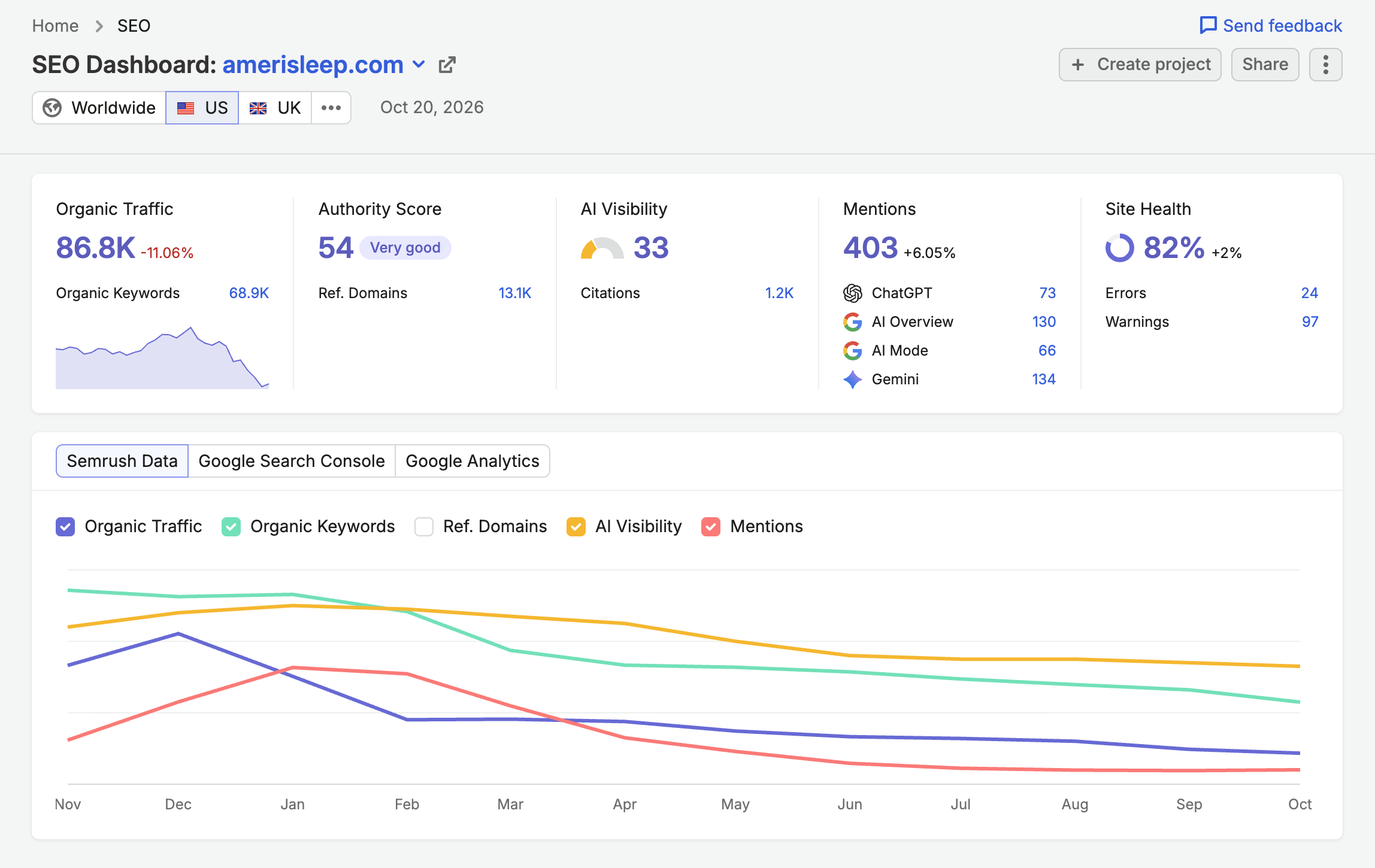This screenshot has width=1375, height=868.
Task: Click the AI Visibility gauge icon
Action: (602, 248)
